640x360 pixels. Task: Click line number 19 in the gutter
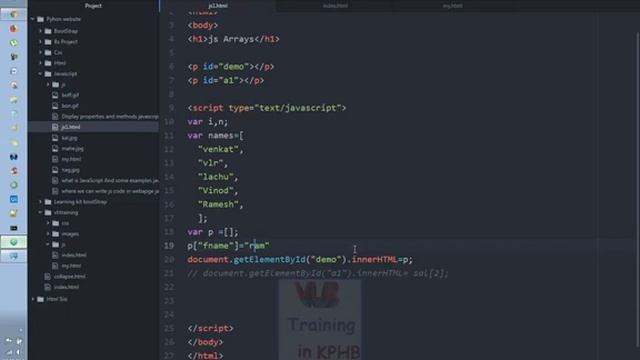pos(169,246)
